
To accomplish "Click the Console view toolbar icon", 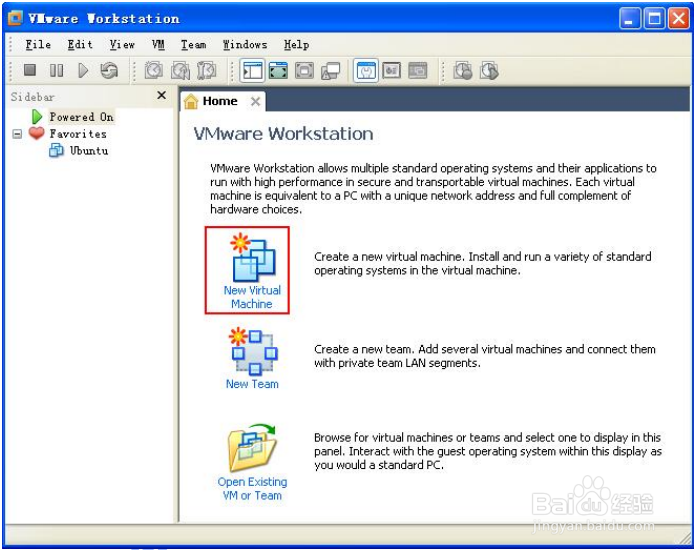I will (418, 70).
